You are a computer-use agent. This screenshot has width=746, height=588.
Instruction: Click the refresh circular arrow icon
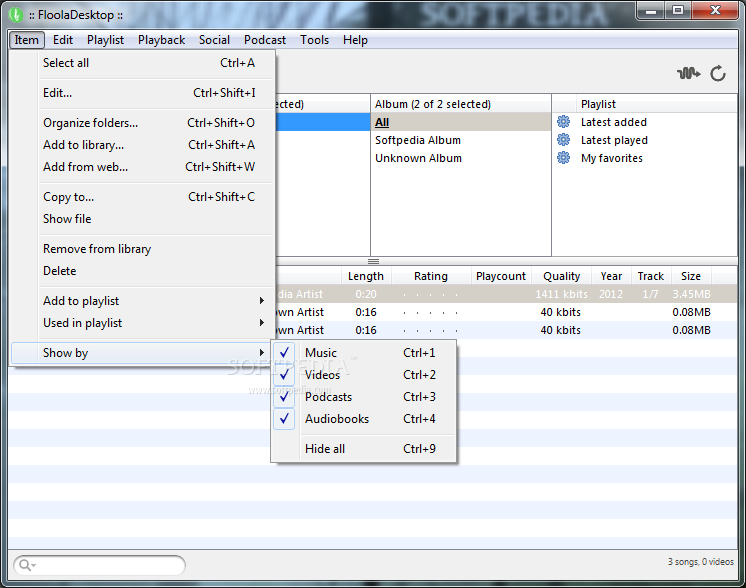coord(718,74)
